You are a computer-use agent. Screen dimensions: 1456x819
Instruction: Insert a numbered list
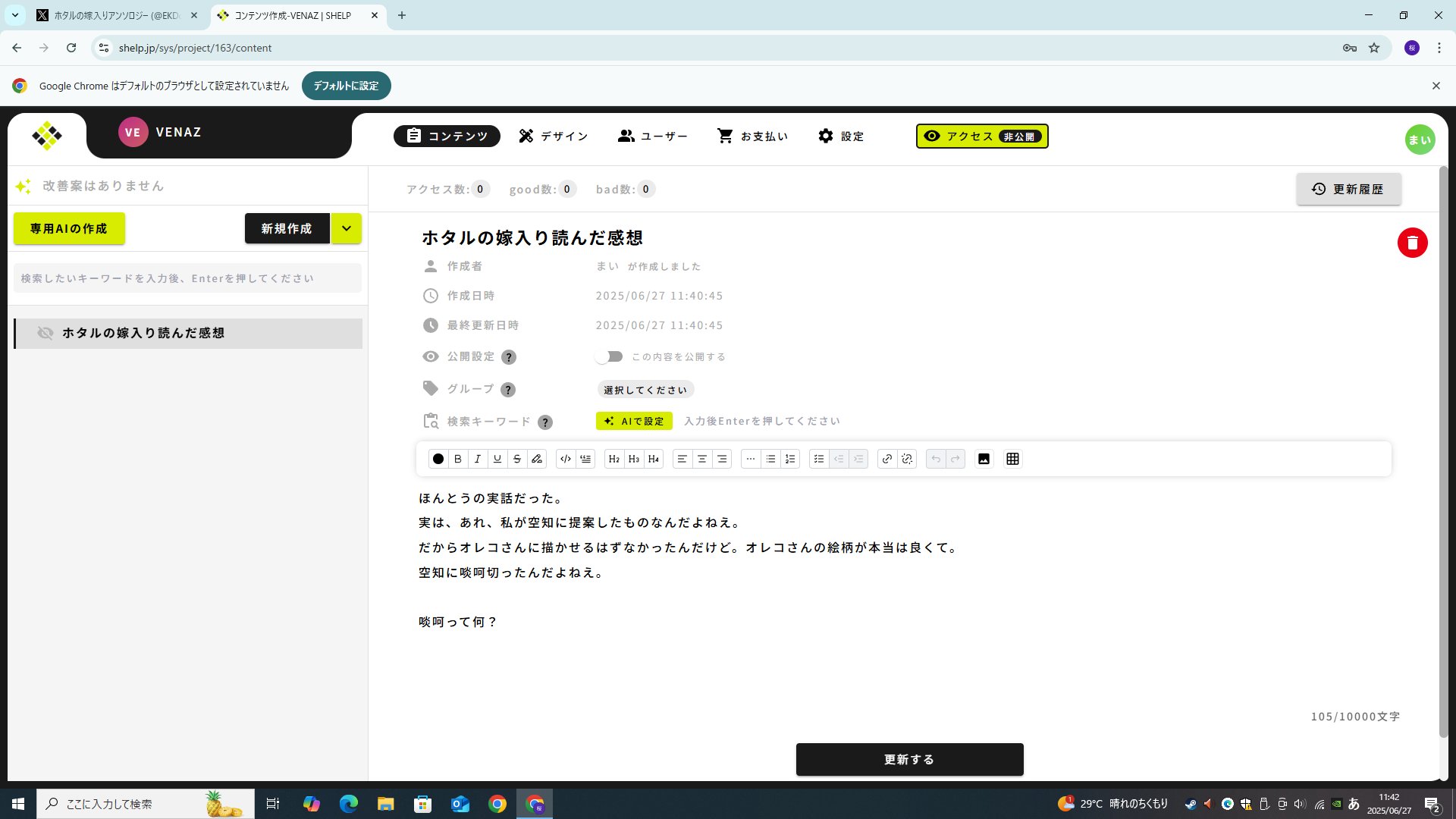click(x=790, y=459)
